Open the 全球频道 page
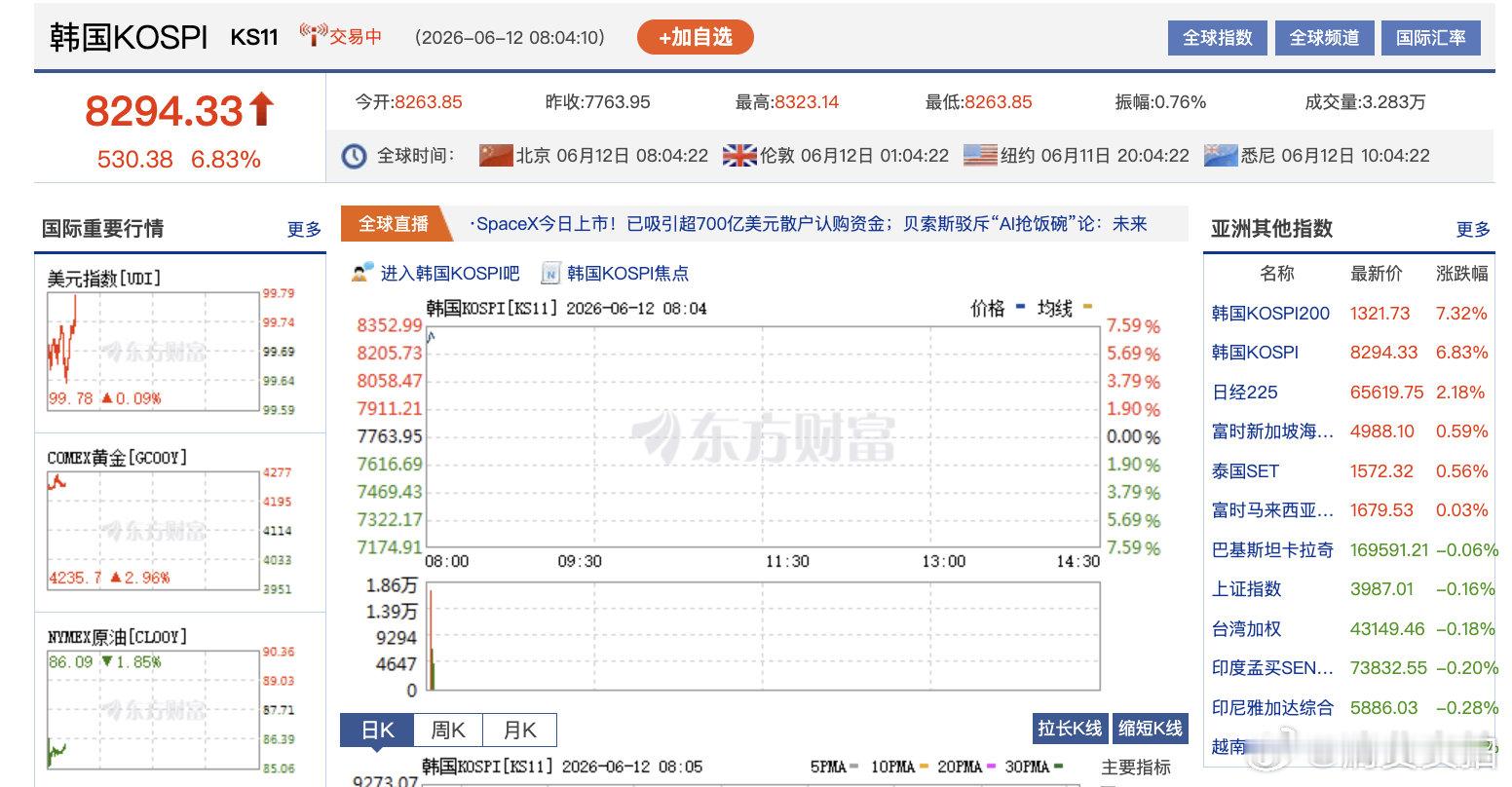This screenshot has width=1512, height=787. point(1324,38)
